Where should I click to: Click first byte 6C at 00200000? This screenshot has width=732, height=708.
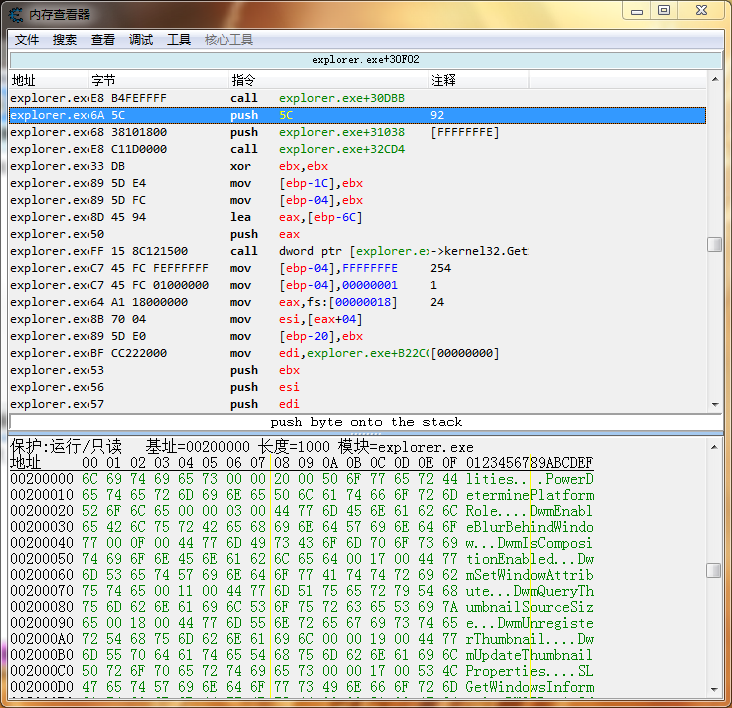click(90, 479)
